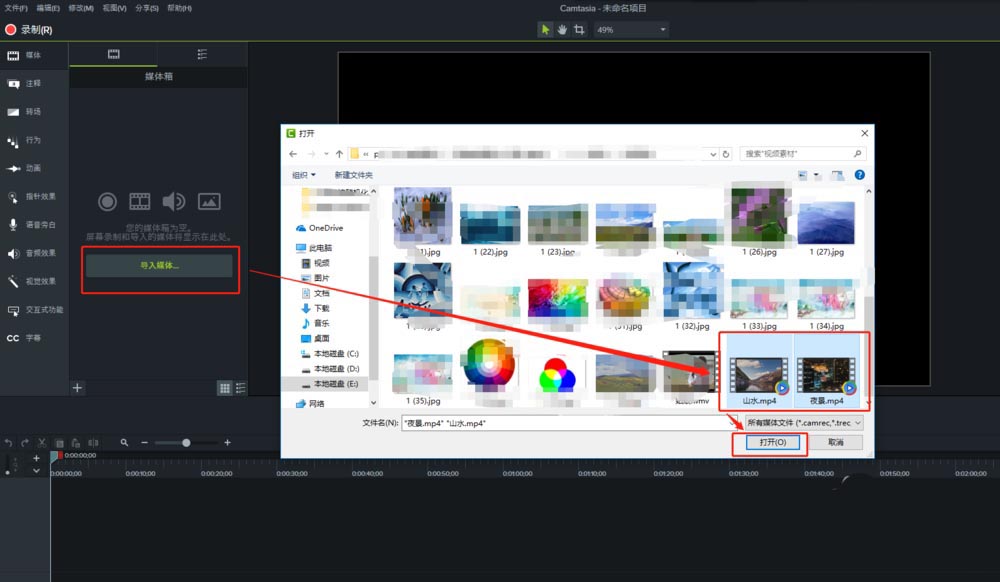1000x582 pixels.
Task: Click the blue help icon in dialog
Action: (860, 175)
